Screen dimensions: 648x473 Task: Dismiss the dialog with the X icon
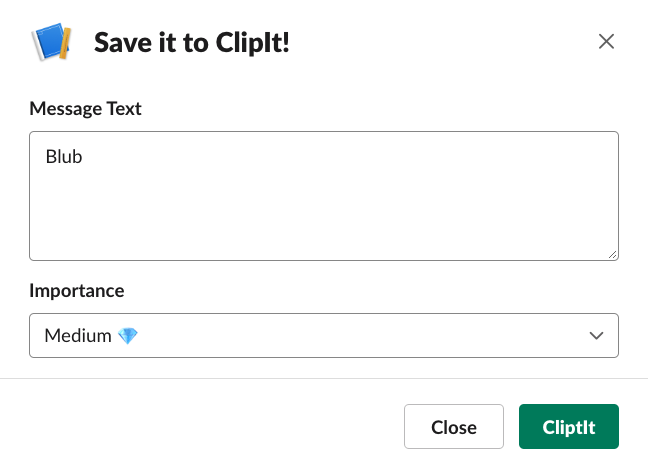click(606, 41)
